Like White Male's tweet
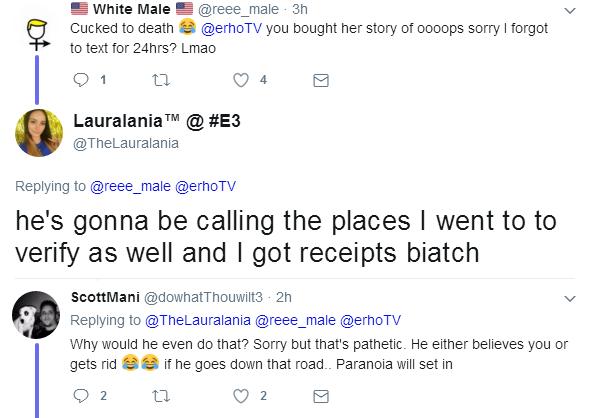 pyautogui.click(x=241, y=82)
